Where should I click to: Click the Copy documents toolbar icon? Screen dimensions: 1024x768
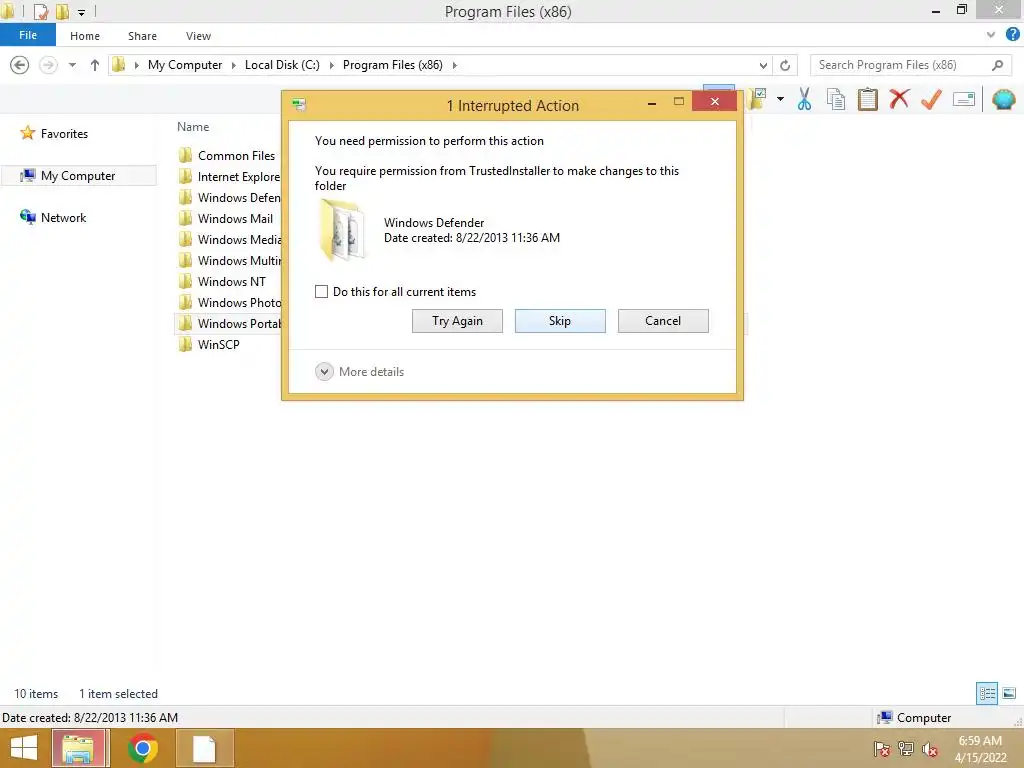(835, 100)
